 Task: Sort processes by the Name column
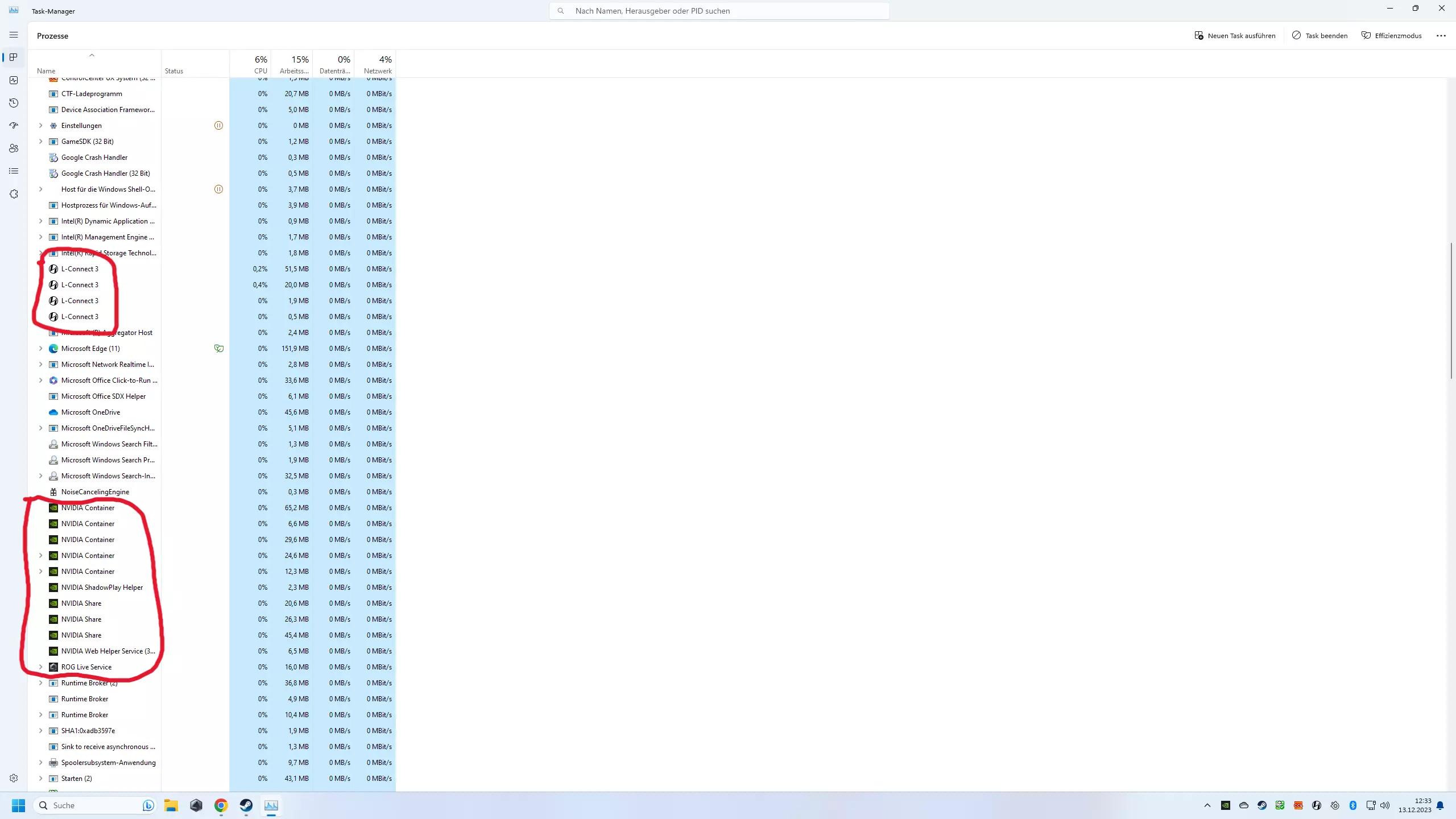pos(94,64)
